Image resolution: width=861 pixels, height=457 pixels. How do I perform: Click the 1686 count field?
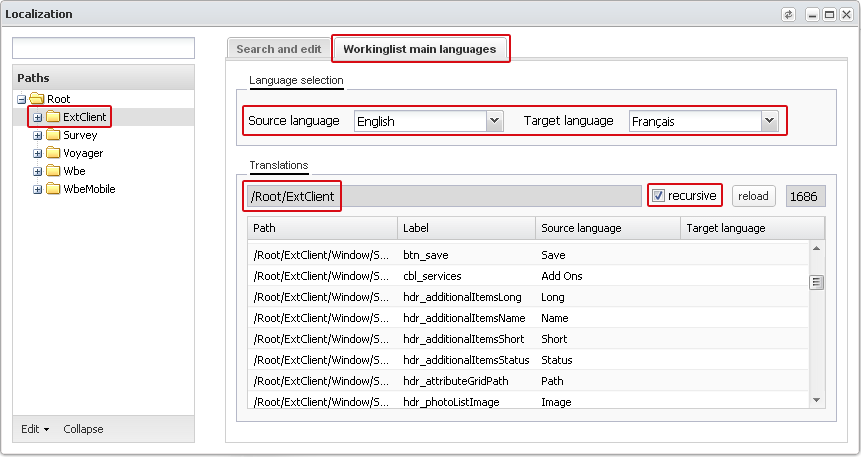coord(806,196)
